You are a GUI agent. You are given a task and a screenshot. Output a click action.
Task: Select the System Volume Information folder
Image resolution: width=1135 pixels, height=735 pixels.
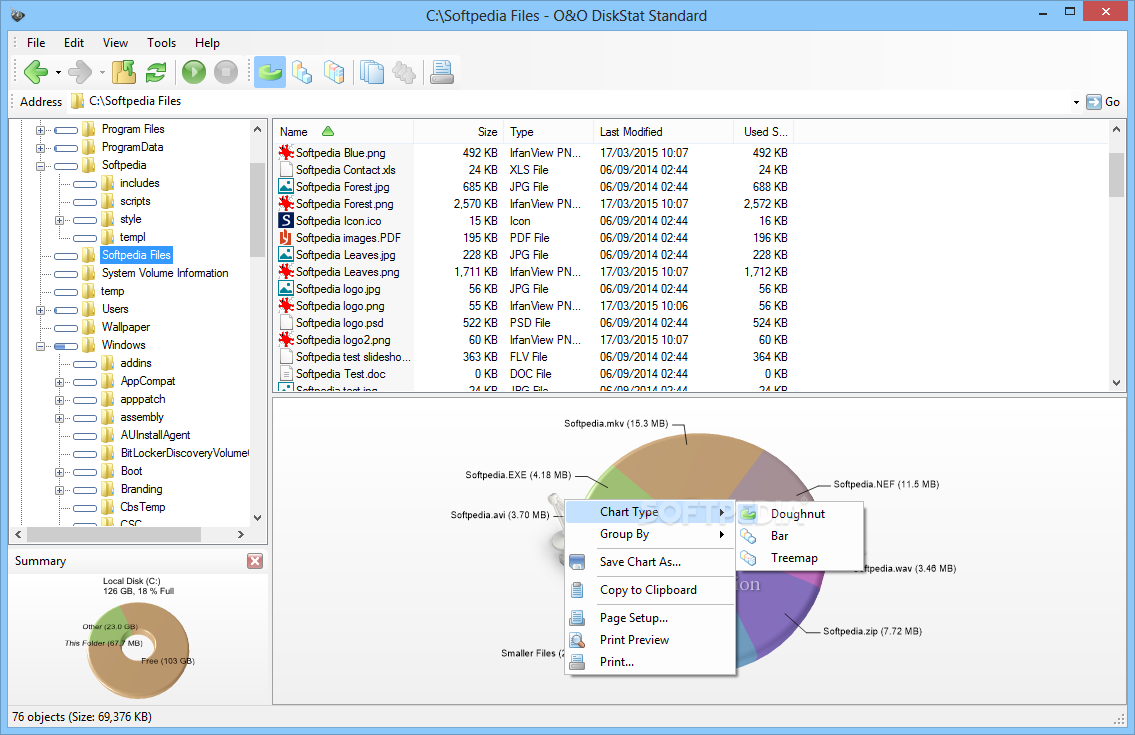click(x=165, y=273)
